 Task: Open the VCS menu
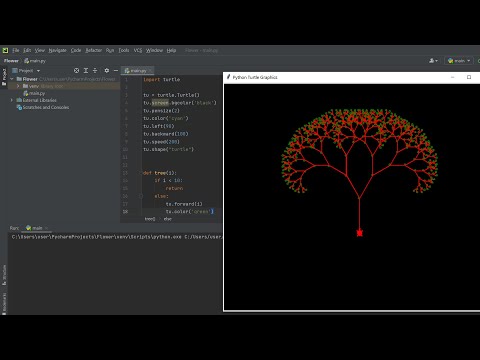138,50
